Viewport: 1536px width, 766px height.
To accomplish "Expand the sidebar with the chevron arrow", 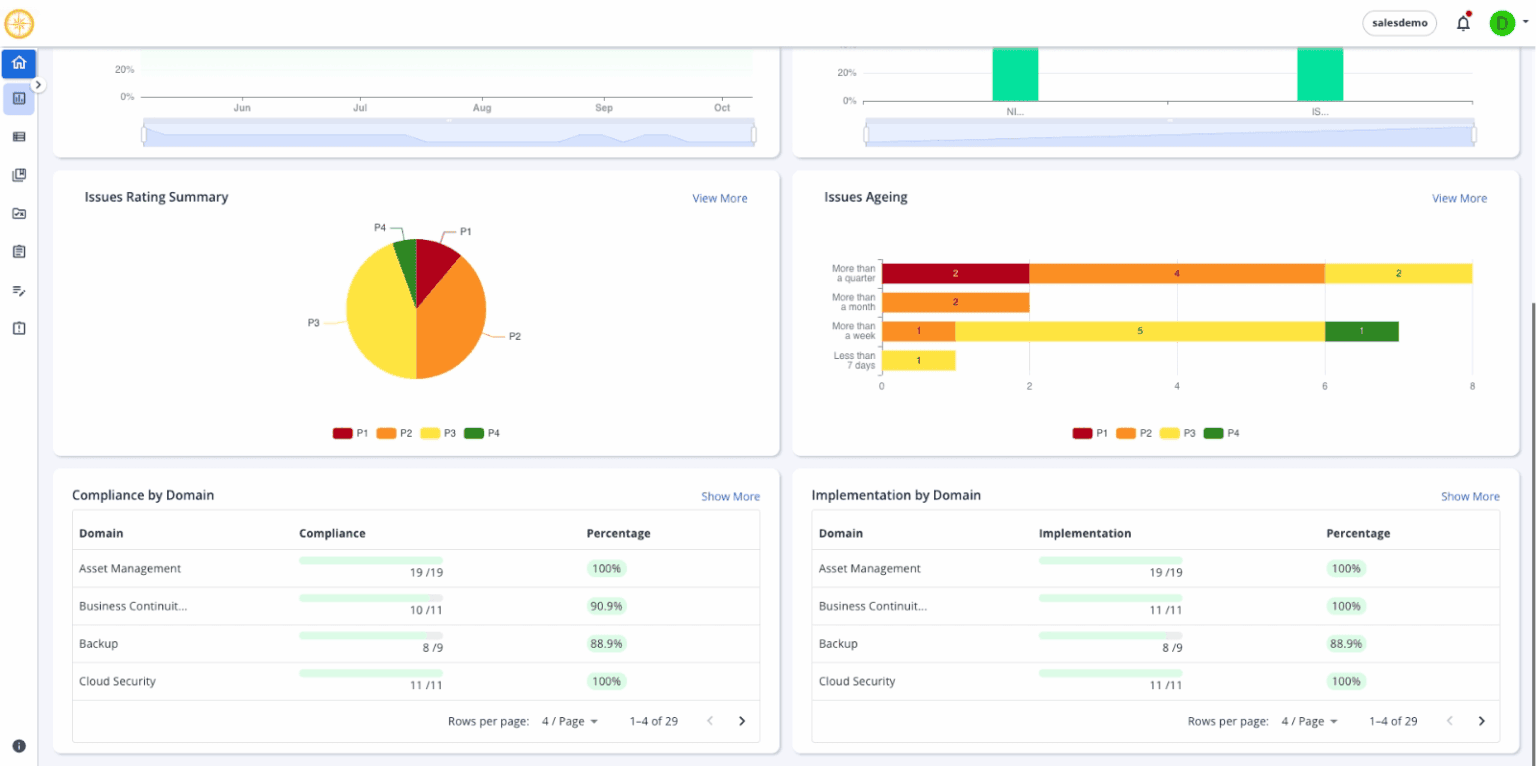I will 39,85.
